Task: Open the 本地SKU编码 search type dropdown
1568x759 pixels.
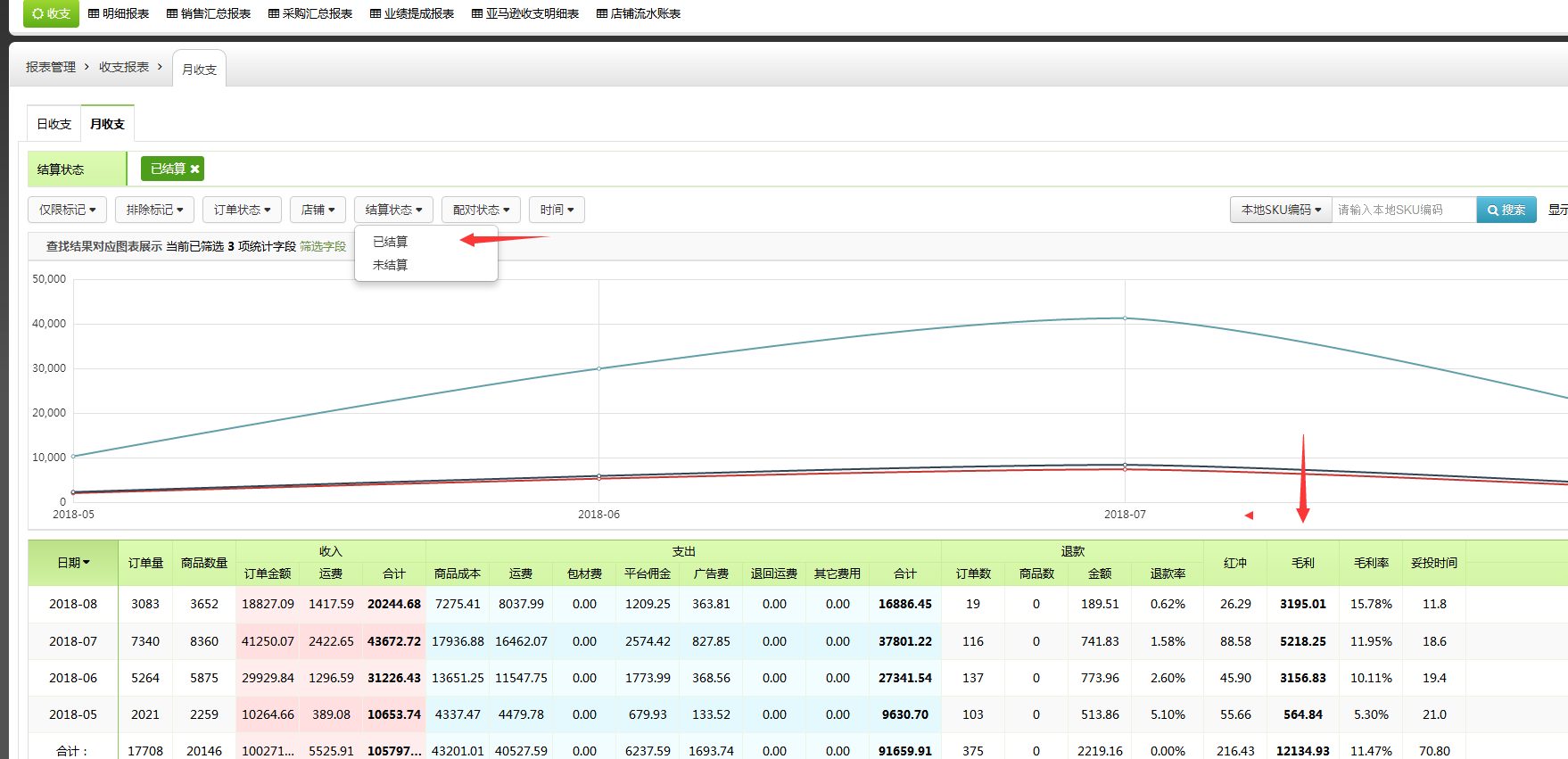Action: 1281,210
